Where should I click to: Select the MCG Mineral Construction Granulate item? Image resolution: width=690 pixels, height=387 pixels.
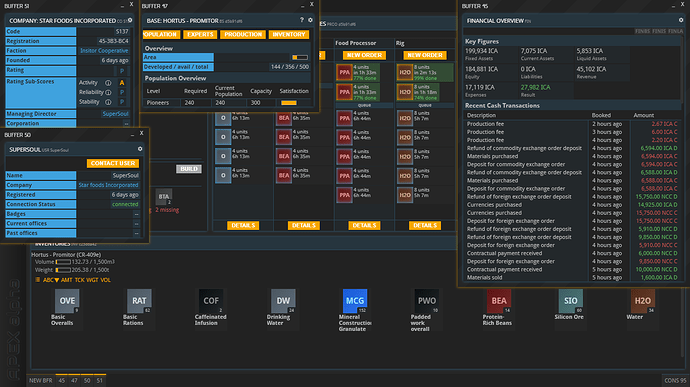355,301
